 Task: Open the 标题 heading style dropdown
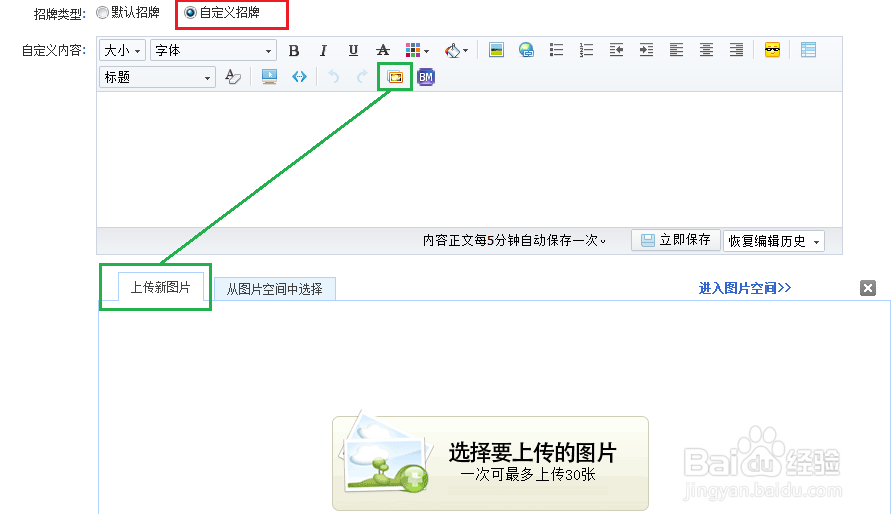[x=158, y=77]
